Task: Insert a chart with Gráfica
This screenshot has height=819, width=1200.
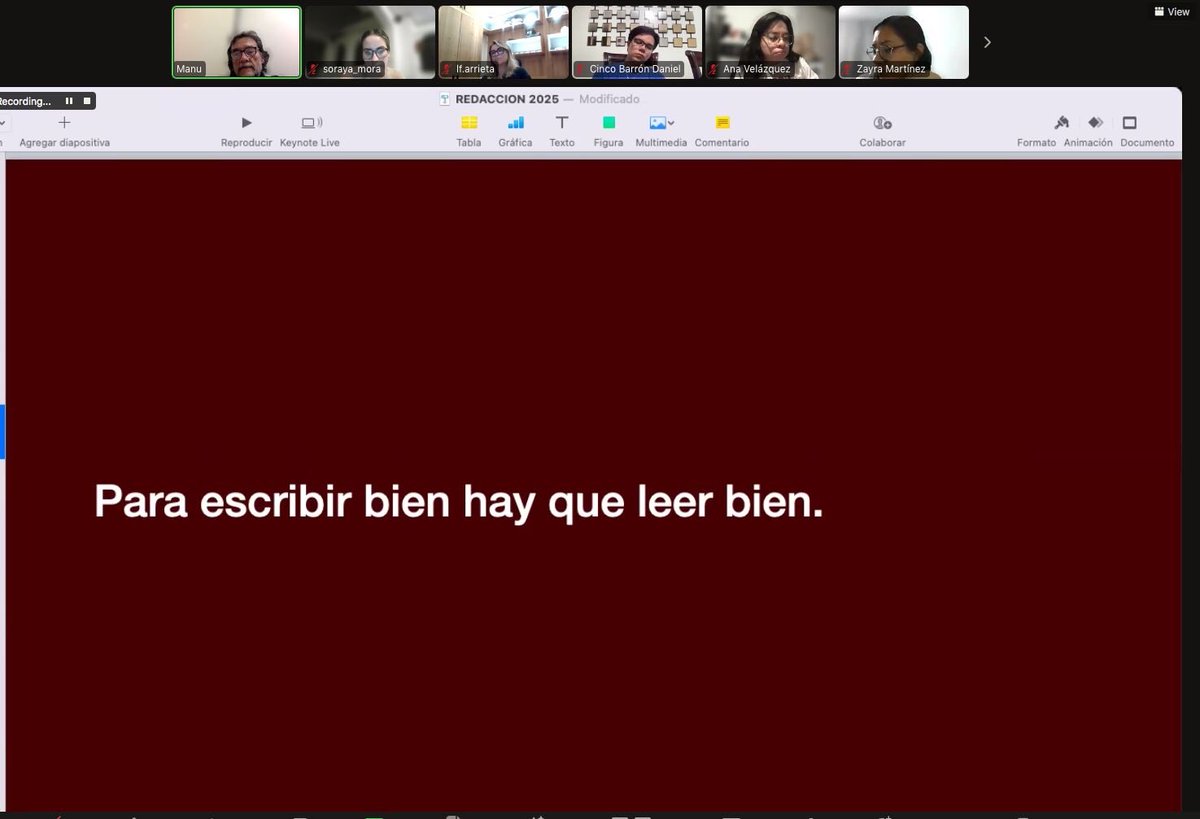Action: [515, 131]
